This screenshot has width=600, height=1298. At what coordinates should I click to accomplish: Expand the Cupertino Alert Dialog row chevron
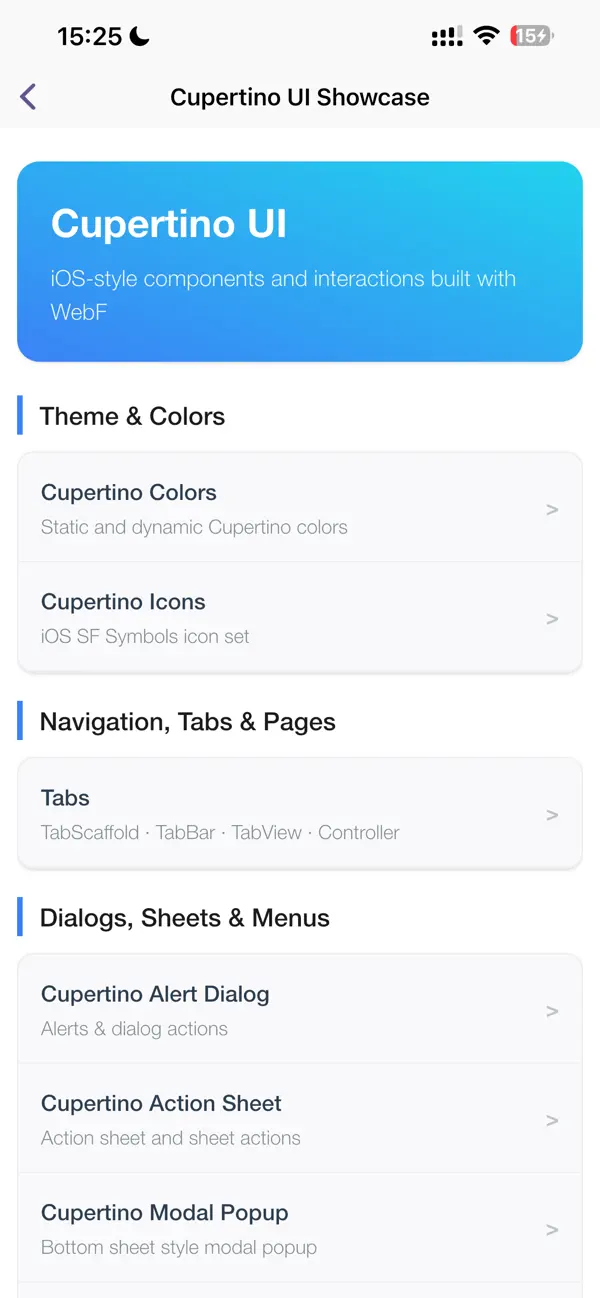(x=552, y=1010)
